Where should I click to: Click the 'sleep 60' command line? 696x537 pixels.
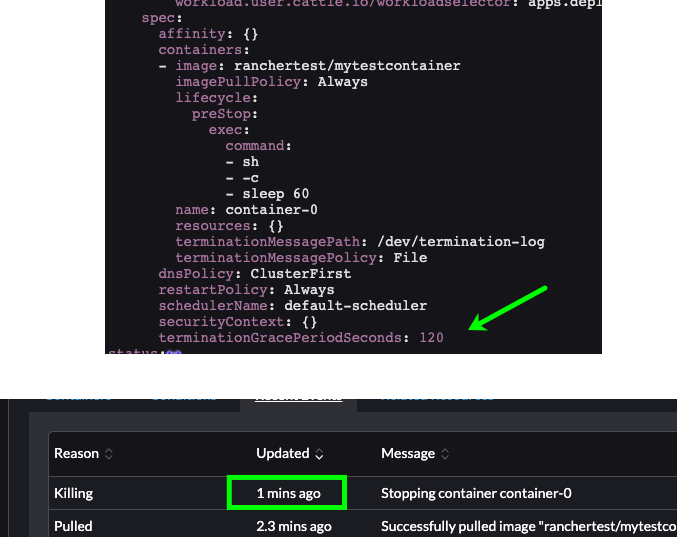point(267,193)
